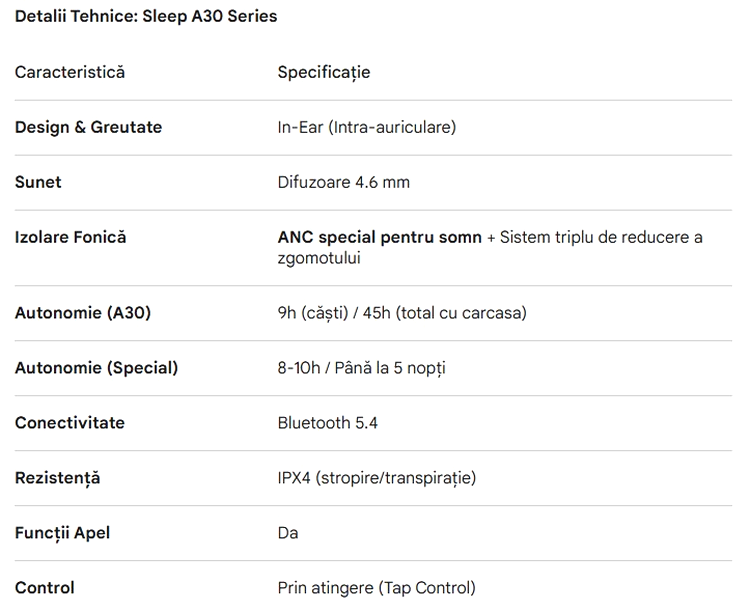Click the "Specificație" column header
The height and width of the screenshot is (609, 750).
tap(324, 72)
